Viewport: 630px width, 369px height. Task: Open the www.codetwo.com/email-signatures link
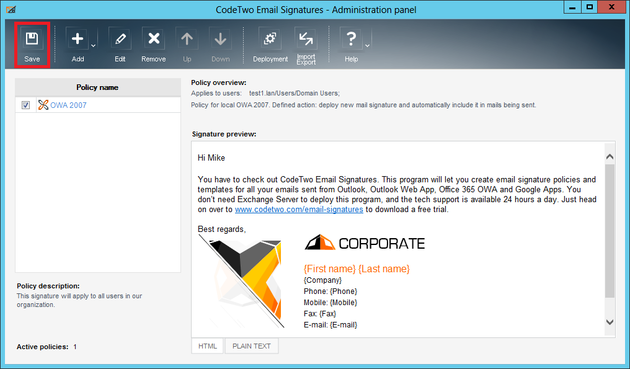(299, 209)
